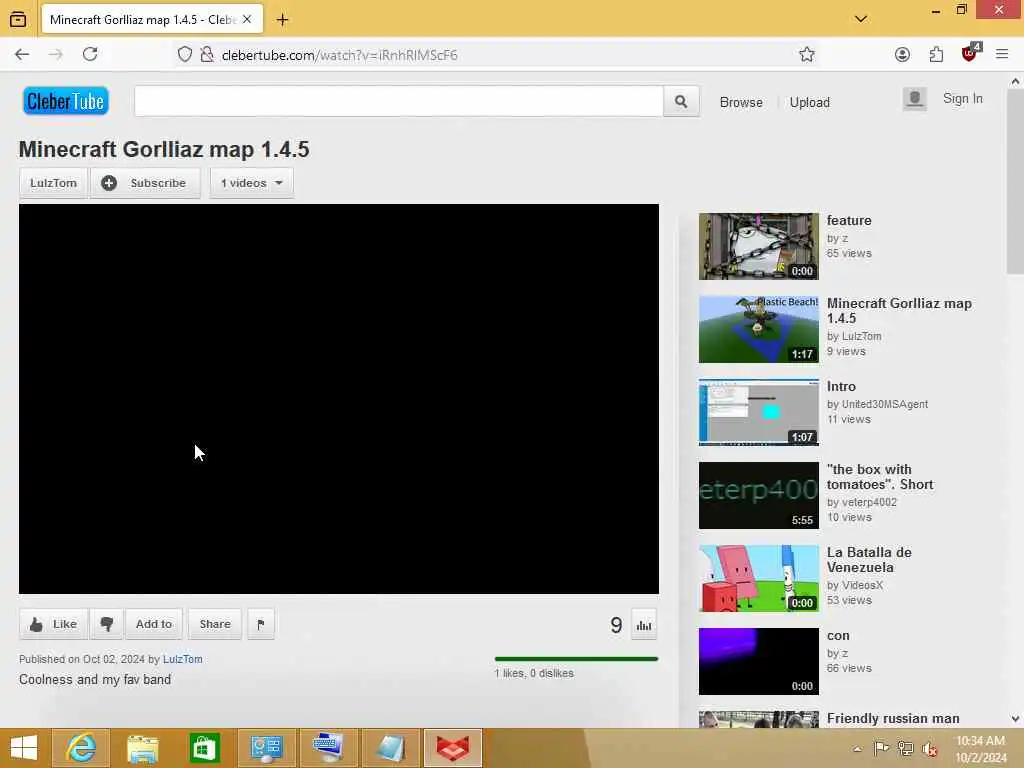The height and width of the screenshot is (768, 1024).
Task: Expand the '1 videos' dropdown
Action: [252, 183]
